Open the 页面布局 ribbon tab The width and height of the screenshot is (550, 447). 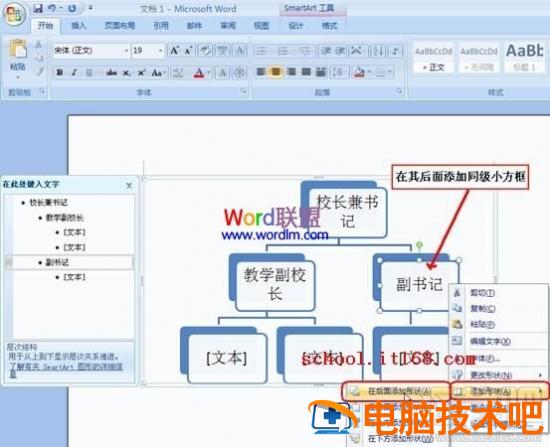[120, 26]
